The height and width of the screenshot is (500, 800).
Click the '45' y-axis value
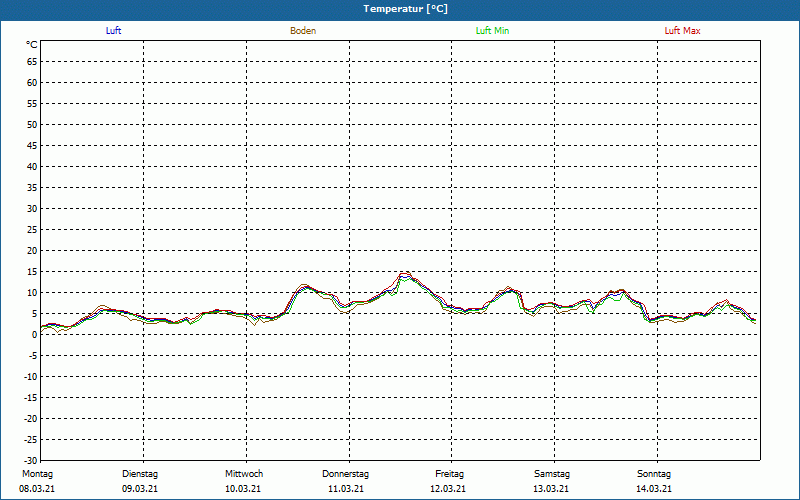32,146
